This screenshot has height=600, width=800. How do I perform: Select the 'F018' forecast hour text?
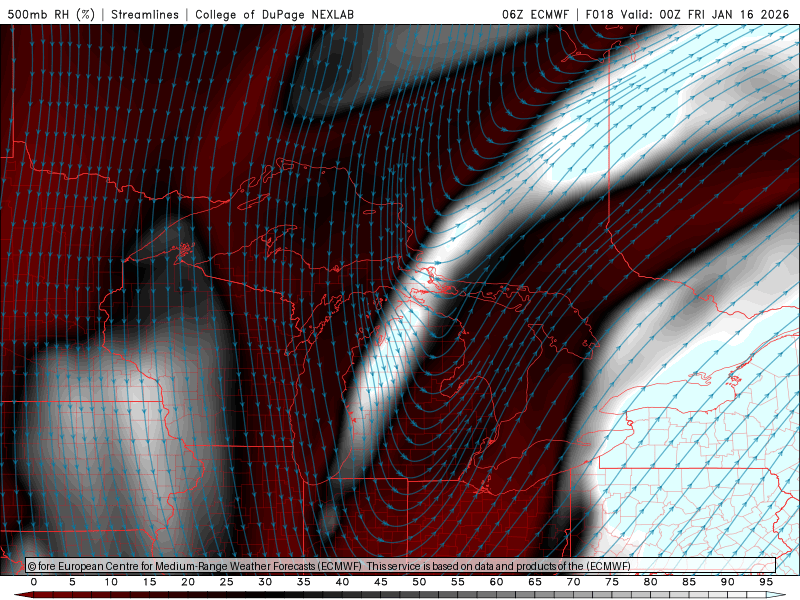coord(599,14)
